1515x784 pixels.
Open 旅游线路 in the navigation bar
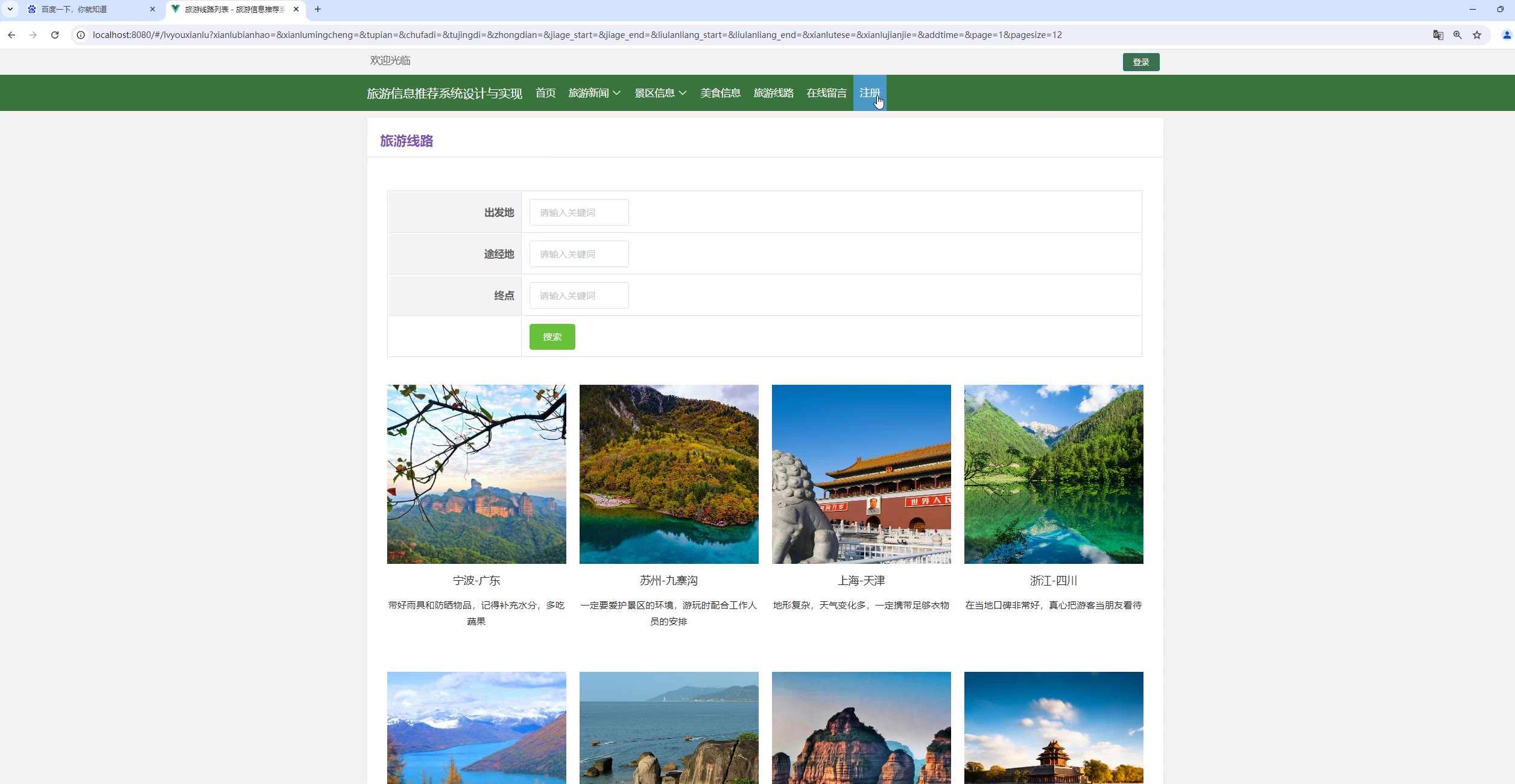coord(773,93)
